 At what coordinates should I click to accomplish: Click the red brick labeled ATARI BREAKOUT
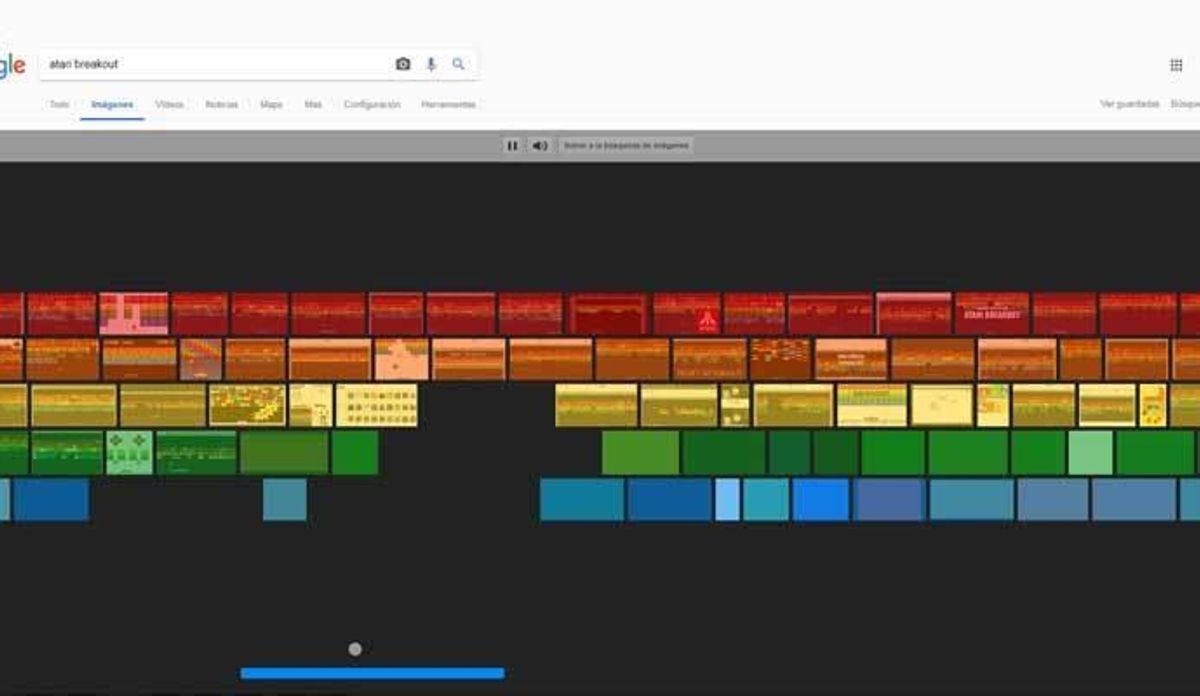(x=992, y=313)
